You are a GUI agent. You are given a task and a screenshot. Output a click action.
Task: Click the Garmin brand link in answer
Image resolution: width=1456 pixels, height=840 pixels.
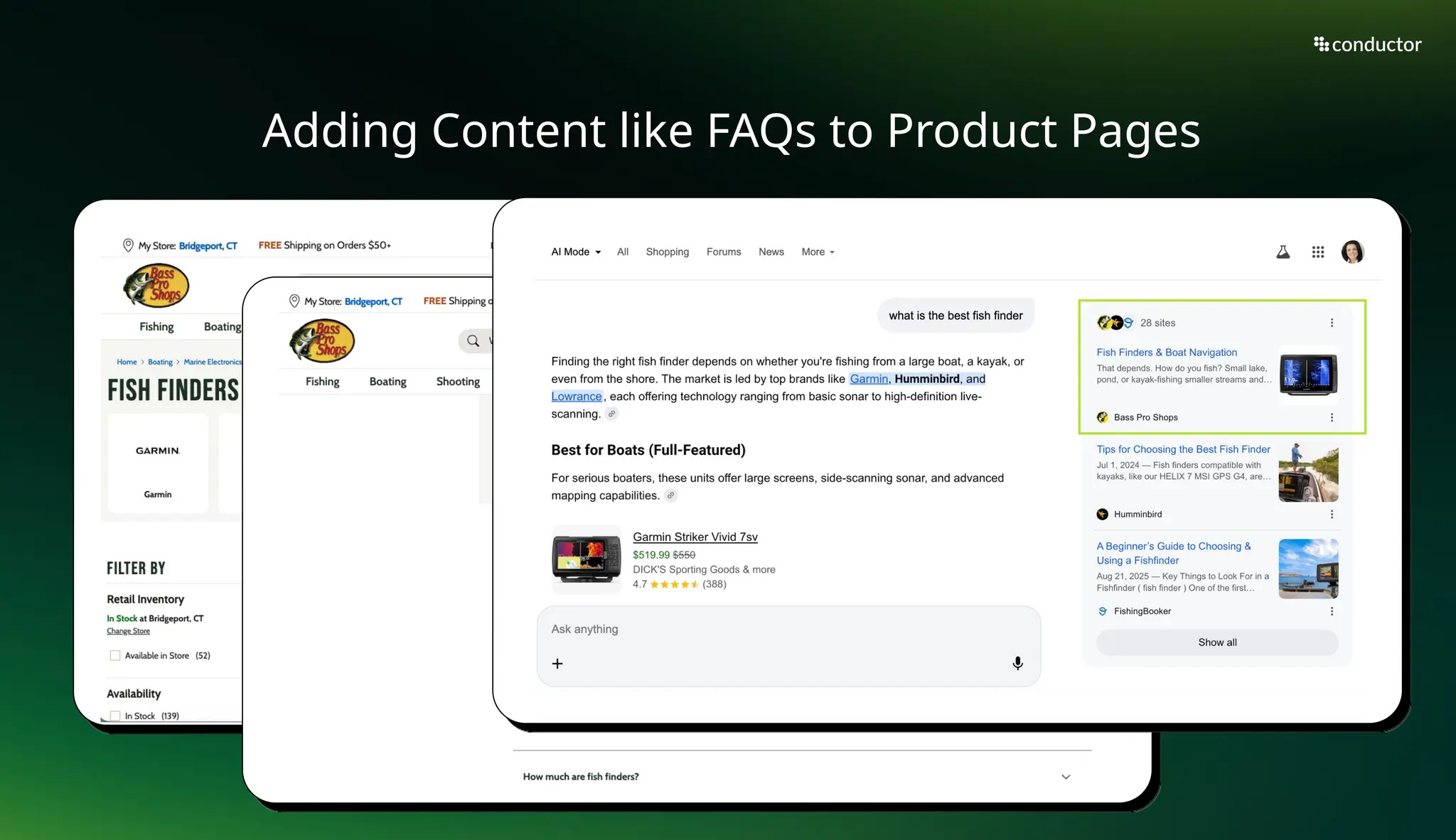tap(869, 379)
